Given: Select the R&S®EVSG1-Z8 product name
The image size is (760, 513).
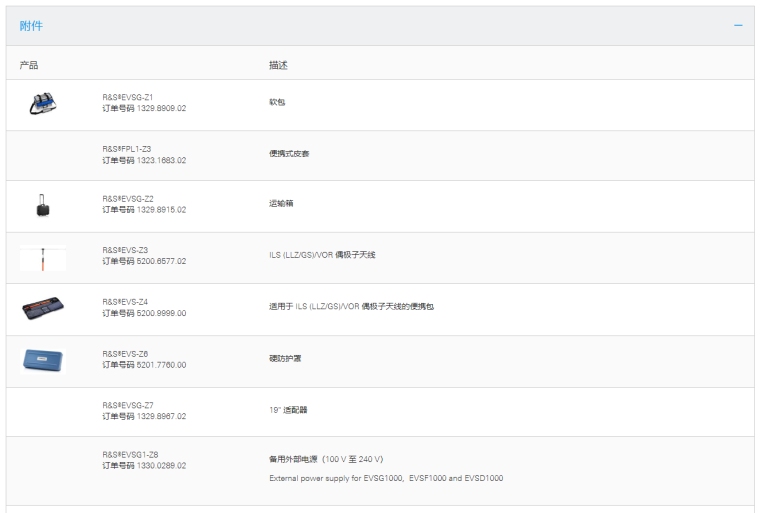Looking at the screenshot, I should pyautogui.click(x=130, y=454).
